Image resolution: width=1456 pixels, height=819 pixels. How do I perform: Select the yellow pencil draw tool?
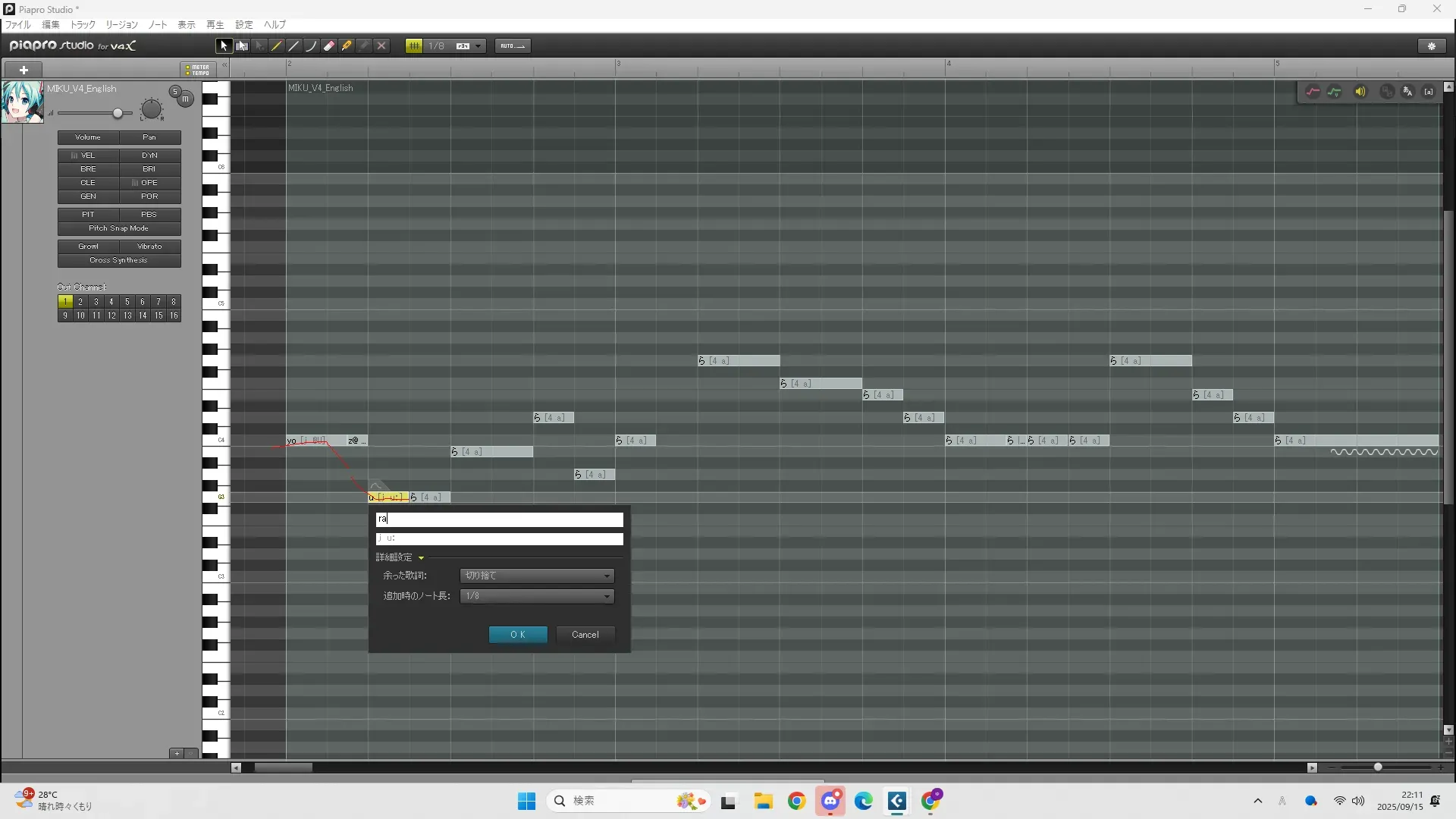coord(277,46)
